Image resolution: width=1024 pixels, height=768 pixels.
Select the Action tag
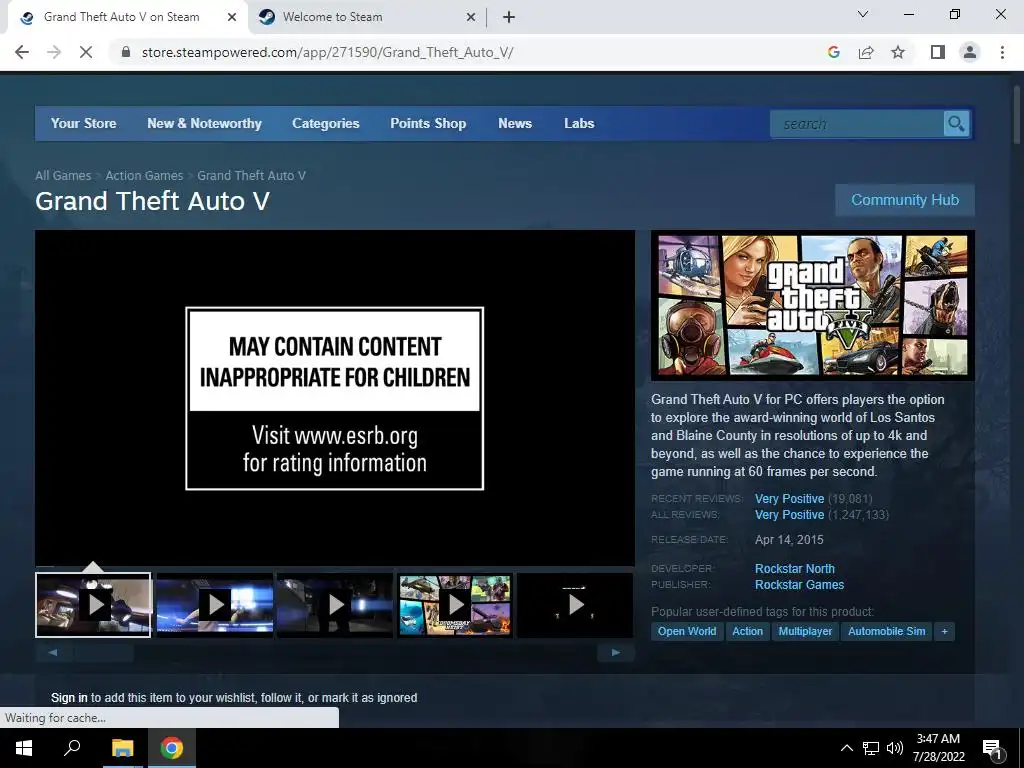(747, 632)
